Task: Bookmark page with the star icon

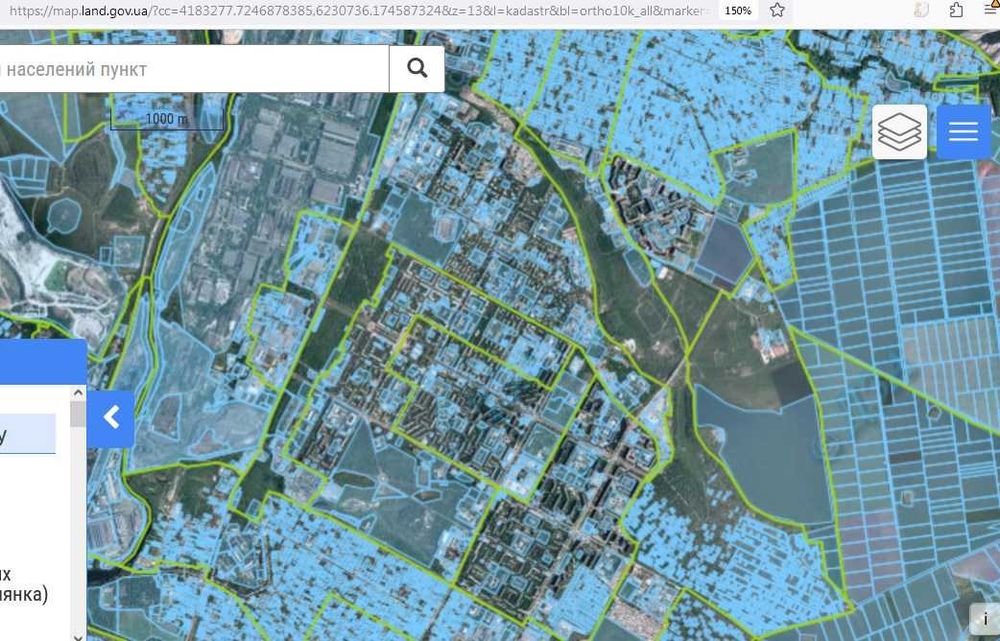Action: [777, 10]
